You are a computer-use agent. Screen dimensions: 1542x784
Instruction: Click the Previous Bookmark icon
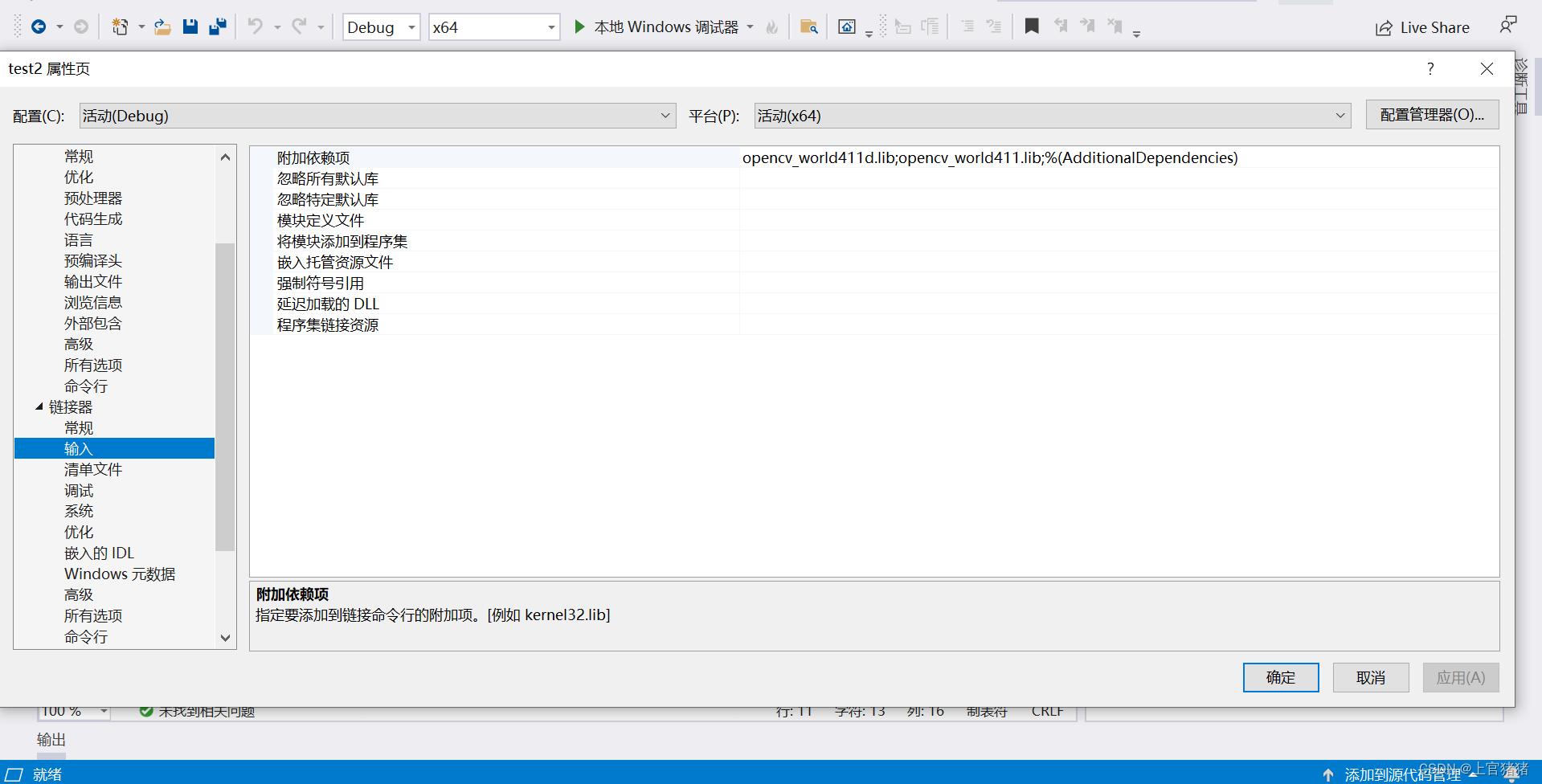[x=1061, y=27]
